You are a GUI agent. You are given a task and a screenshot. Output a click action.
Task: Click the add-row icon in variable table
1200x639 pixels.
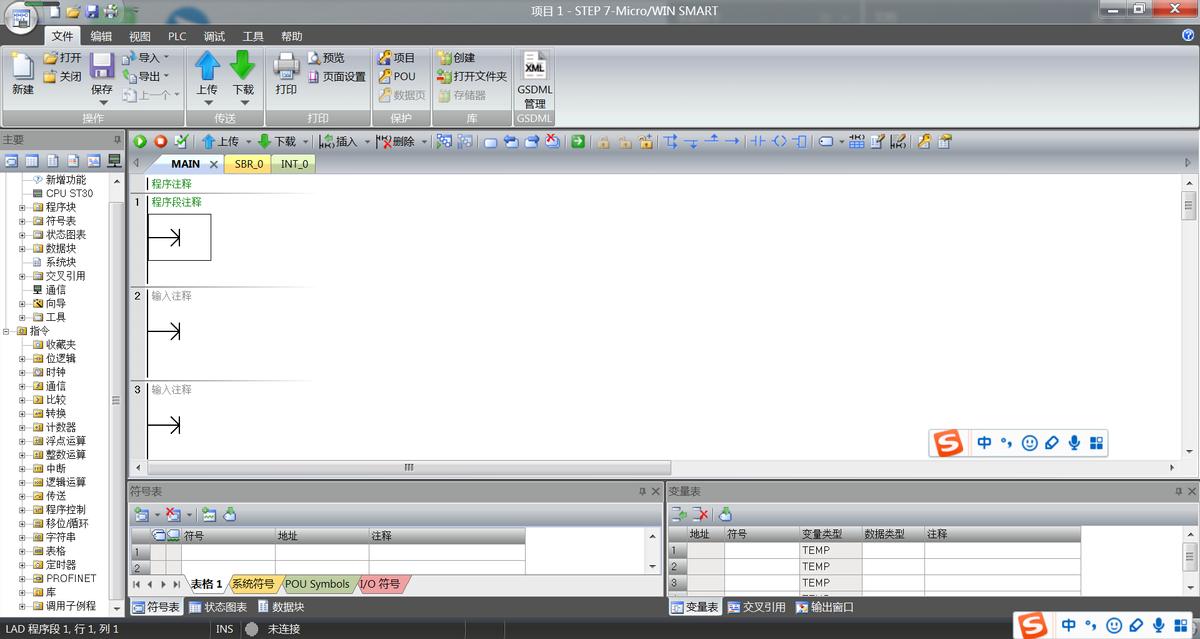679,514
